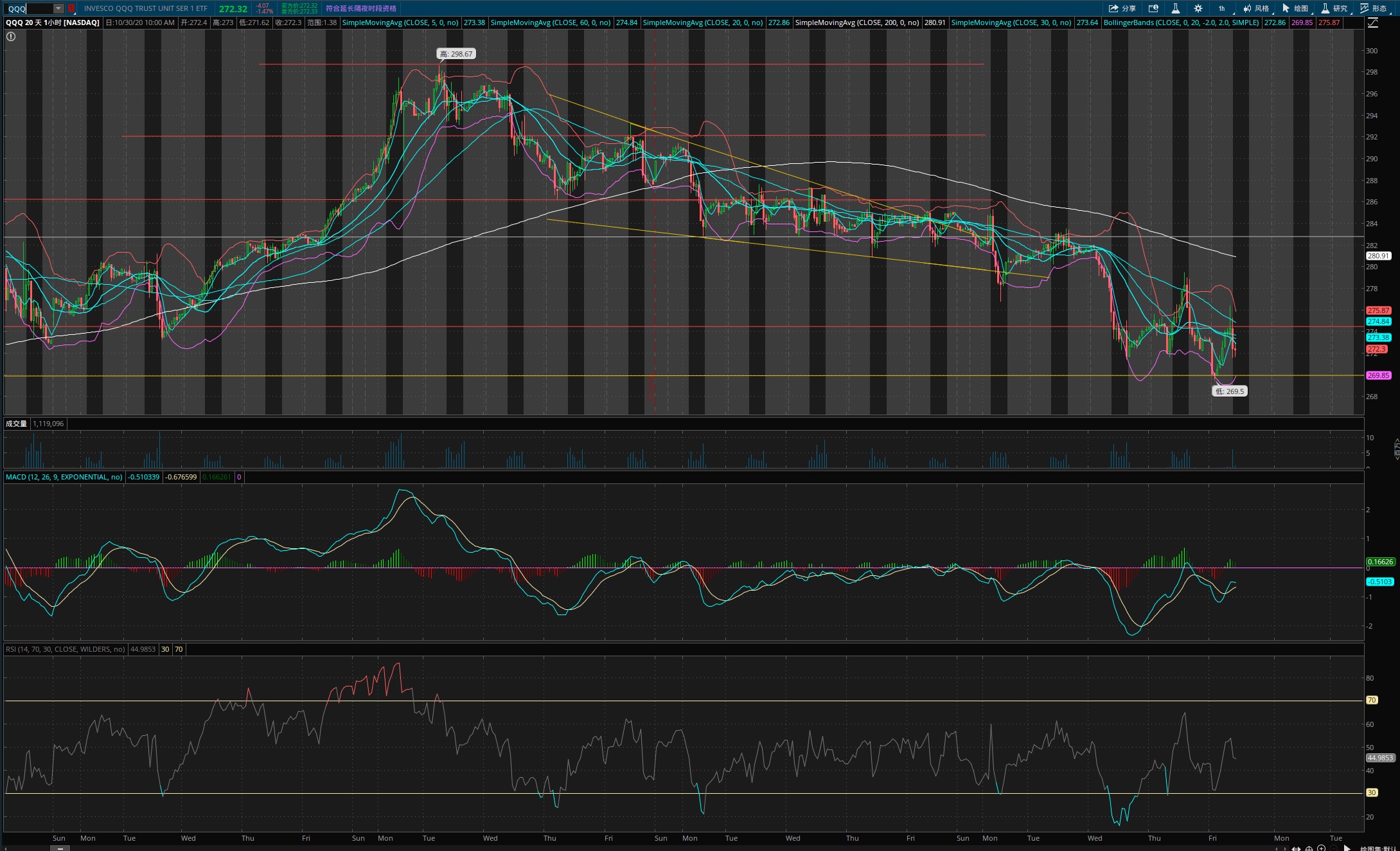Click the Bollinger upper band value 275.87 in header
Image resolution: width=1400 pixels, height=851 pixels.
click(x=1329, y=22)
